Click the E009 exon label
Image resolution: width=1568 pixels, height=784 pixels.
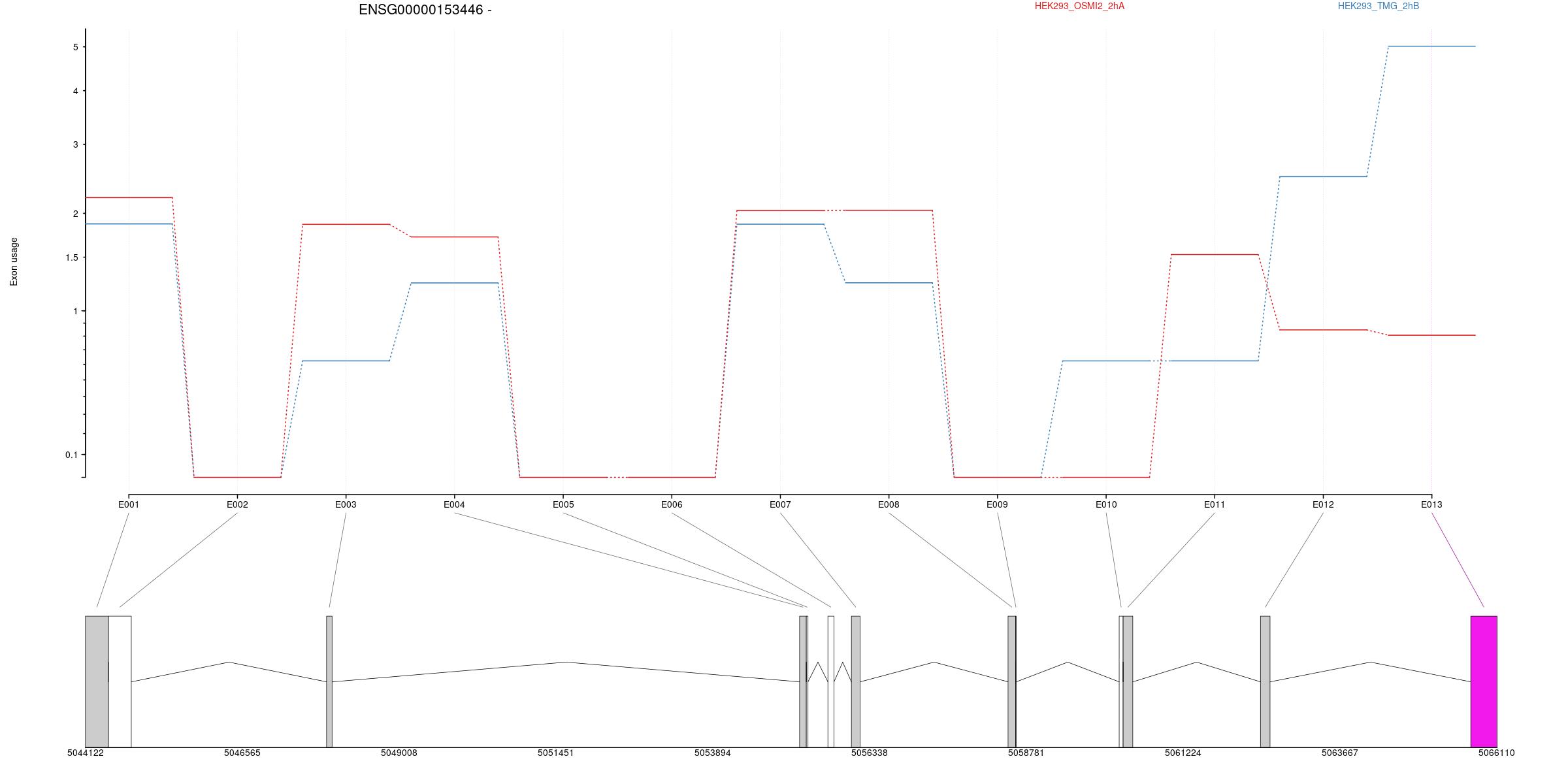pos(997,504)
